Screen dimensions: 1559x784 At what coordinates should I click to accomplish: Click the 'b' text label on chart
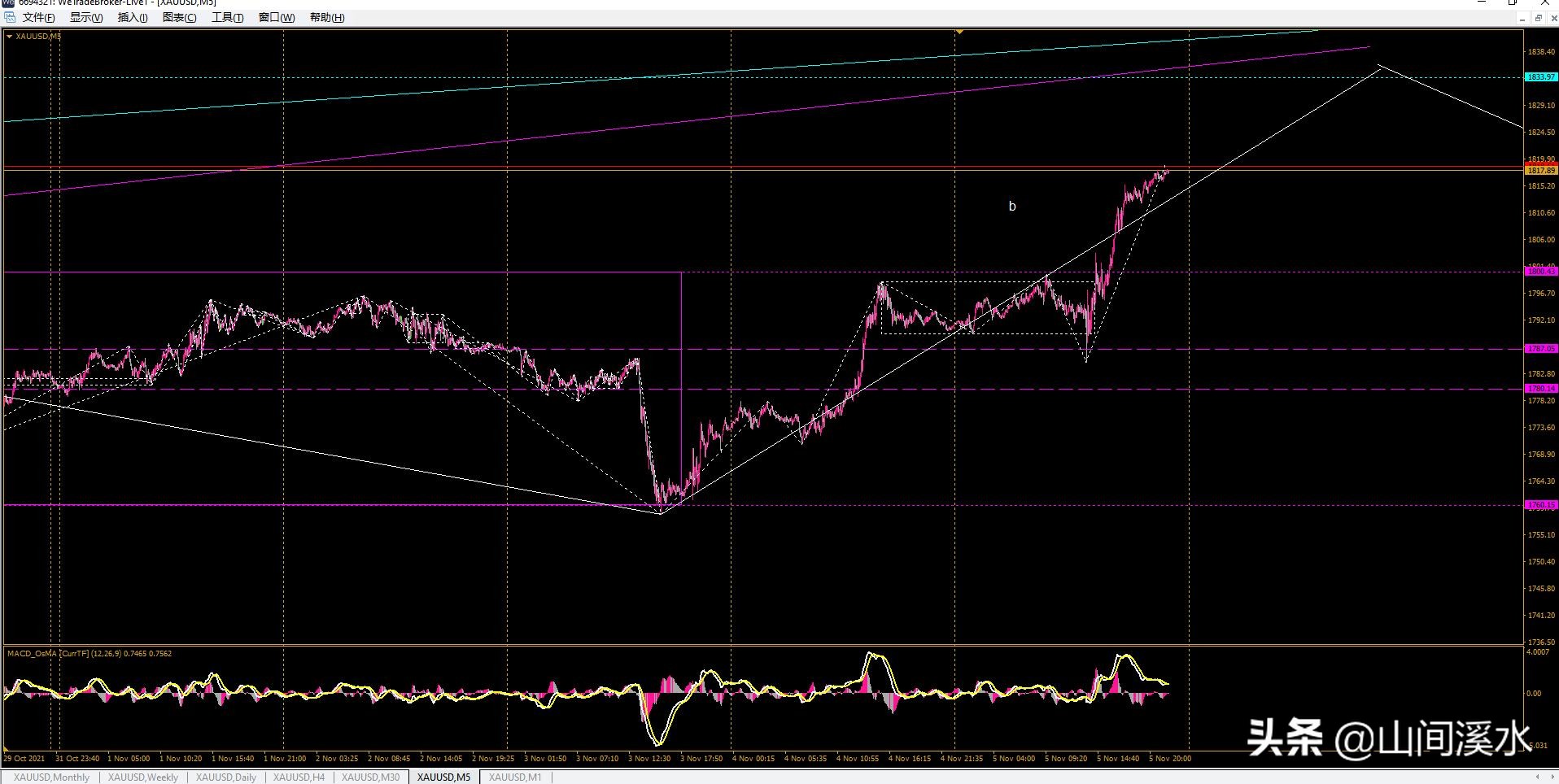[1012, 207]
